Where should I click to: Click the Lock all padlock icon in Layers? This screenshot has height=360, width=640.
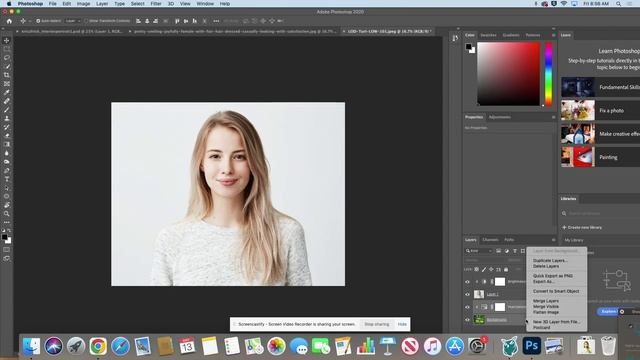pos(506,269)
